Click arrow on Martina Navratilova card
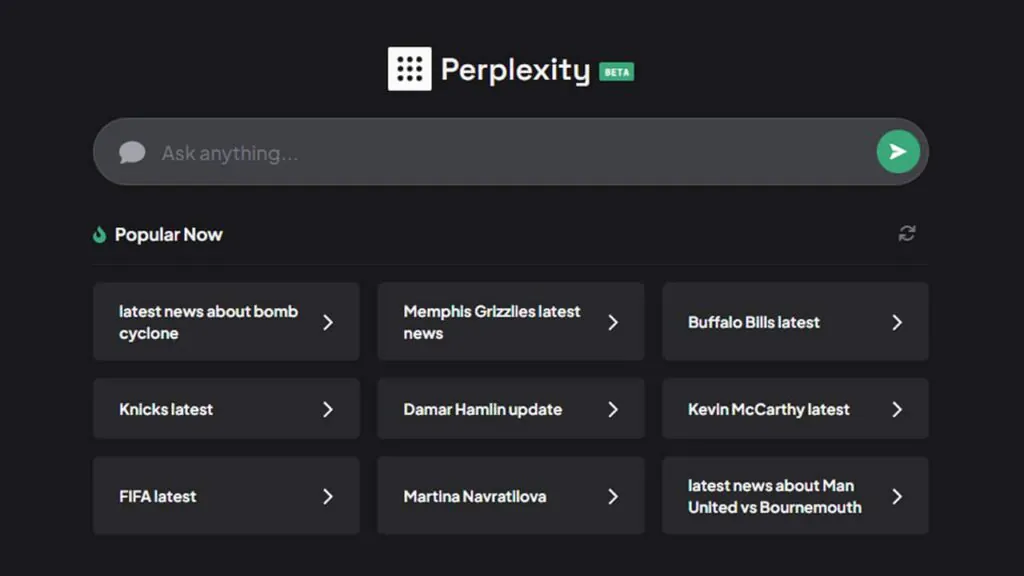 [613, 496]
